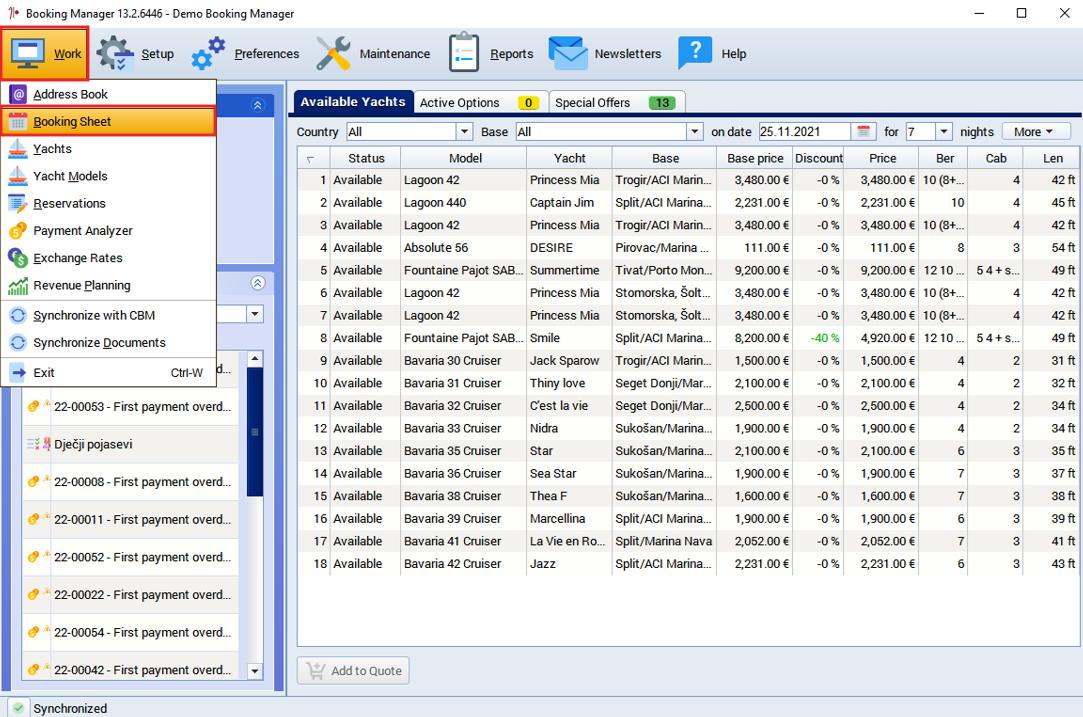Select the Jack Sparow yacht cell
This screenshot has width=1083, height=717.
568,361
